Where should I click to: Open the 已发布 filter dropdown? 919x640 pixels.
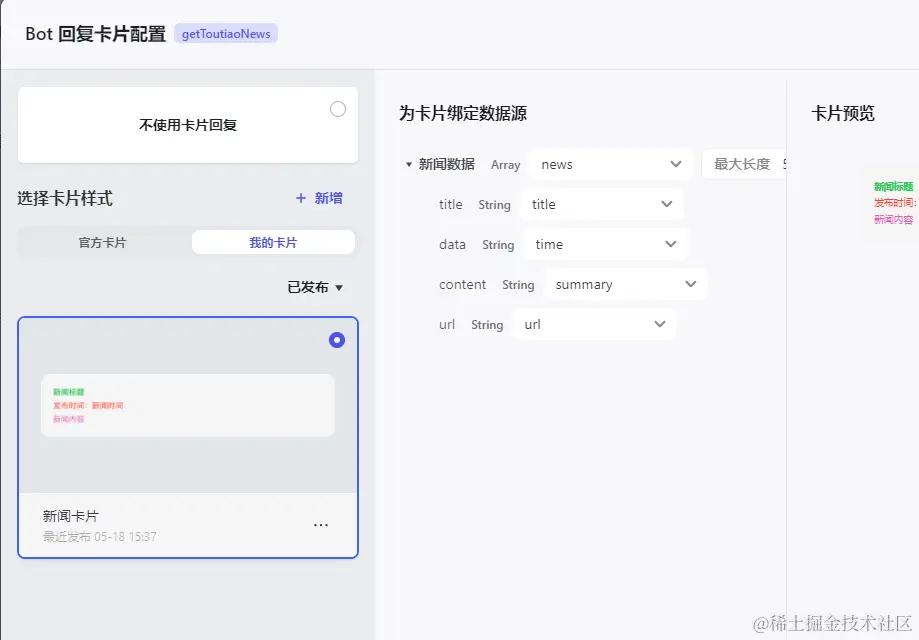(315, 287)
